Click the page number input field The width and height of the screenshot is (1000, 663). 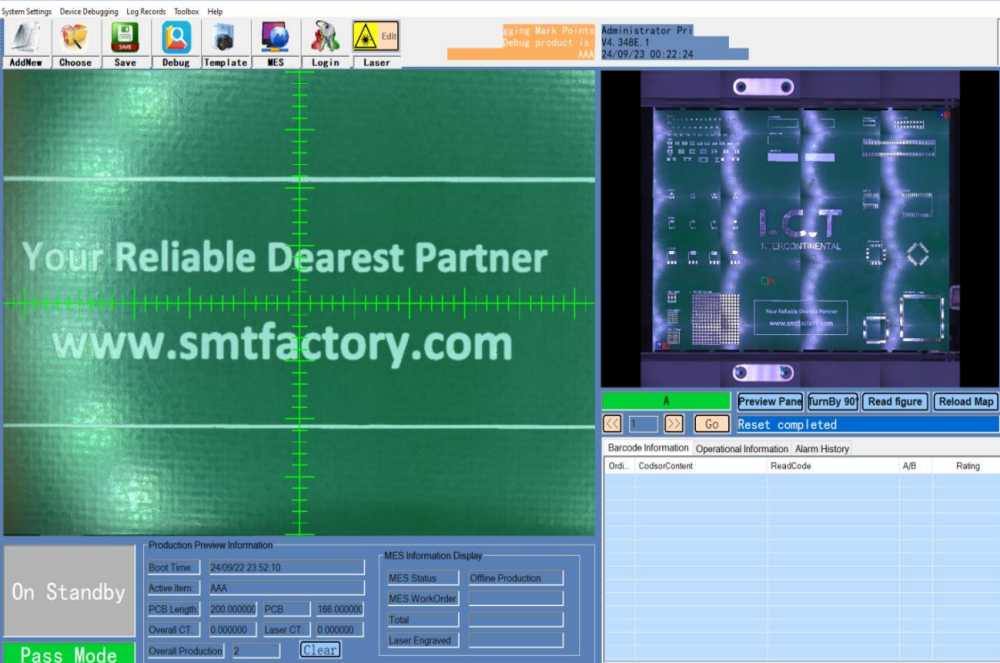643,424
